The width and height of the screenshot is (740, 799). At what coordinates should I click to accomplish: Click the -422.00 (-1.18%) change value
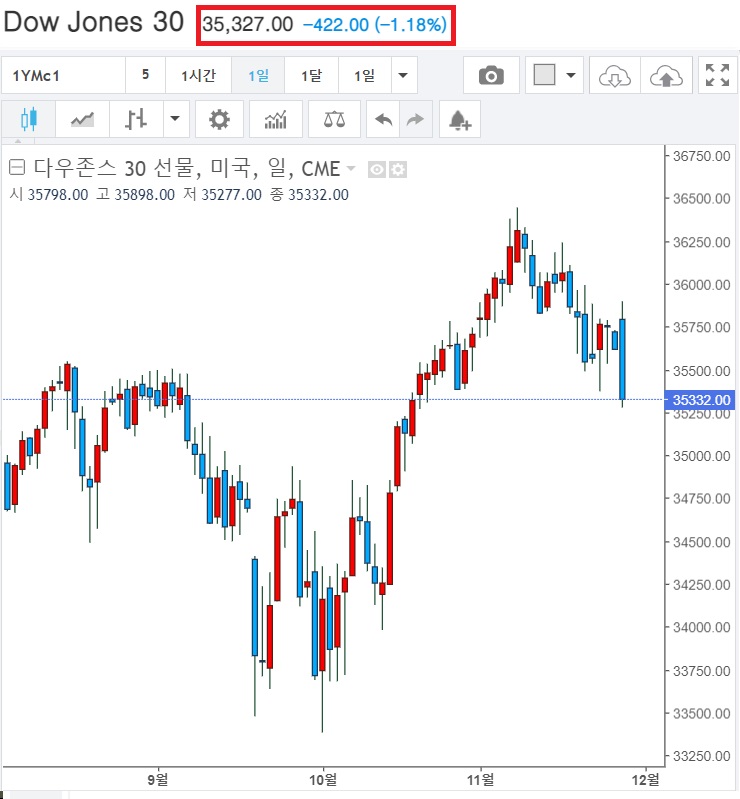pos(375,24)
